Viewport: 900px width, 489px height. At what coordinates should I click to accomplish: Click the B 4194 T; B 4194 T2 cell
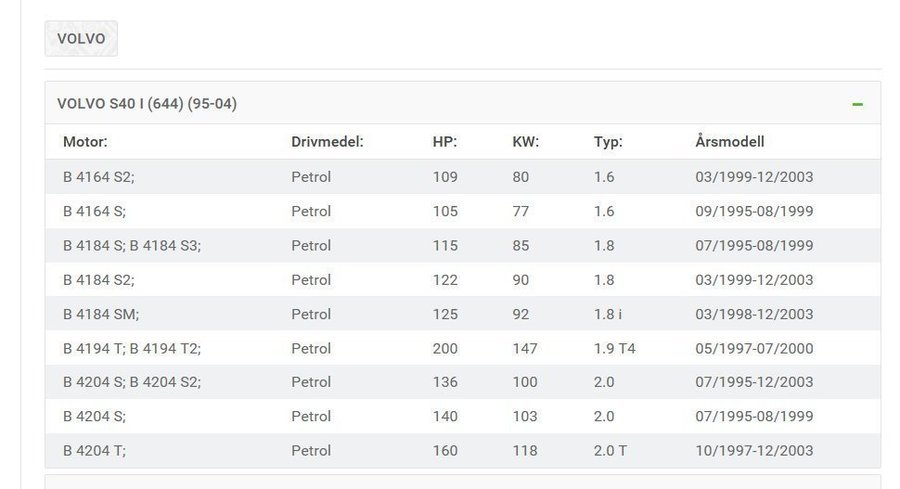[x=132, y=348]
